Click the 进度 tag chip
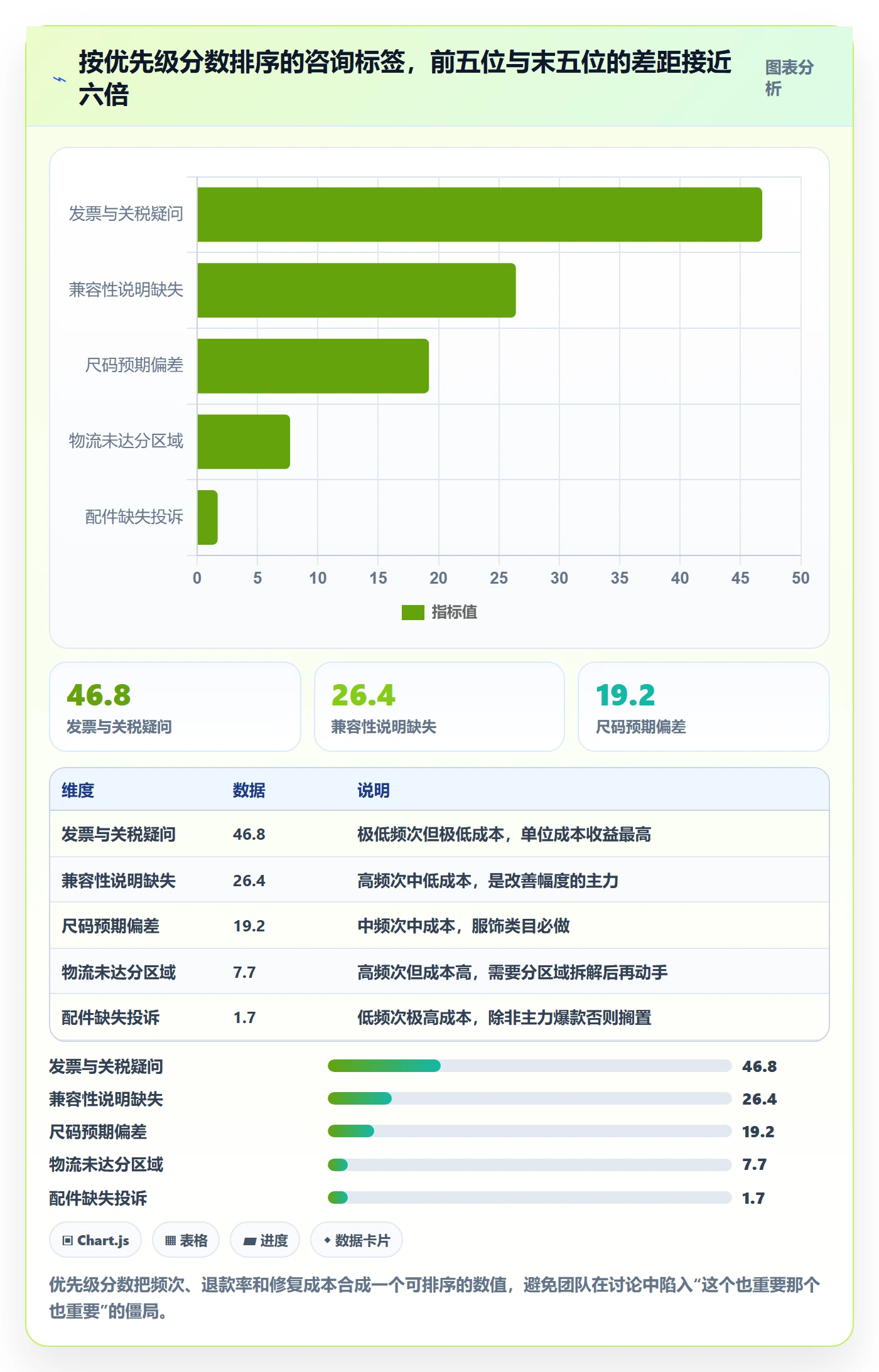Viewport: 879px width, 1372px height. click(x=265, y=1240)
